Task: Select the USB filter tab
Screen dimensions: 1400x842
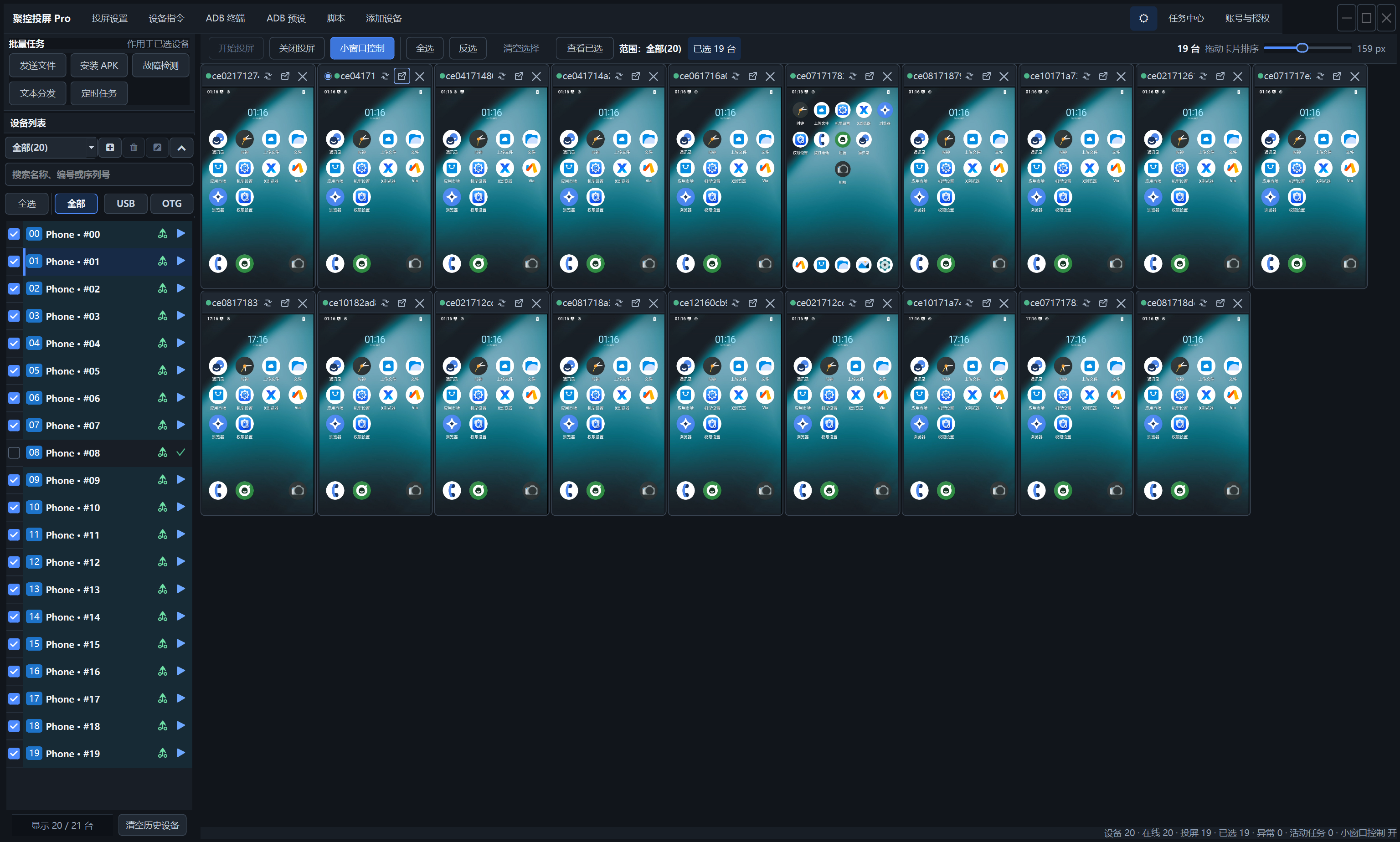Action: point(125,203)
